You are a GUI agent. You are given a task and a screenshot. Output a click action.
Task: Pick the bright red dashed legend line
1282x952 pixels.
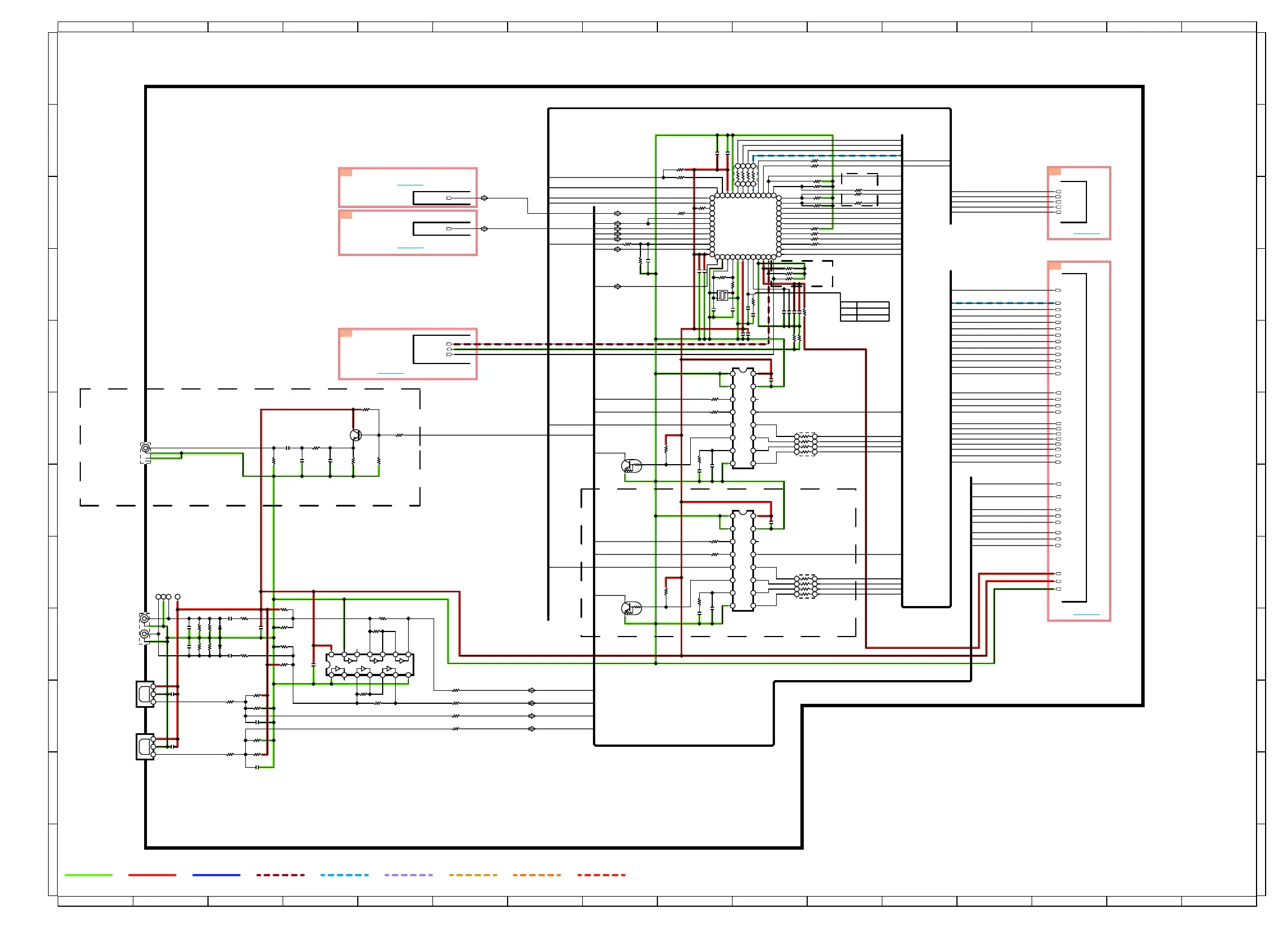(601, 875)
